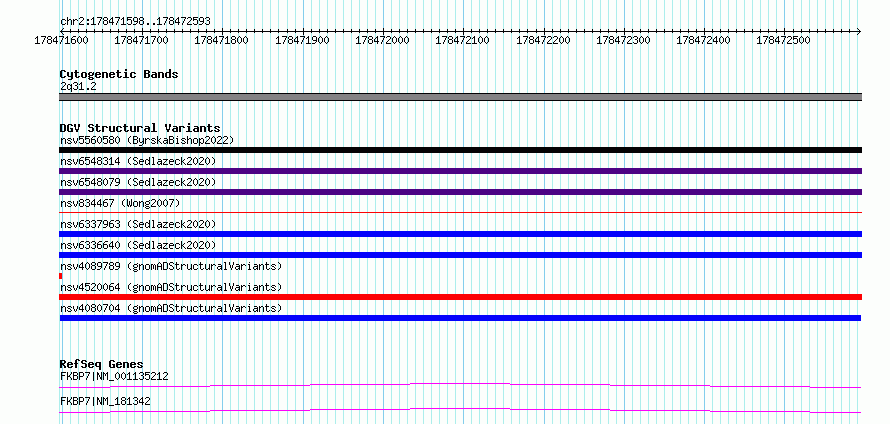
Task: Open FKBP7|NM_001135212 transcript label
Action: point(114,376)
